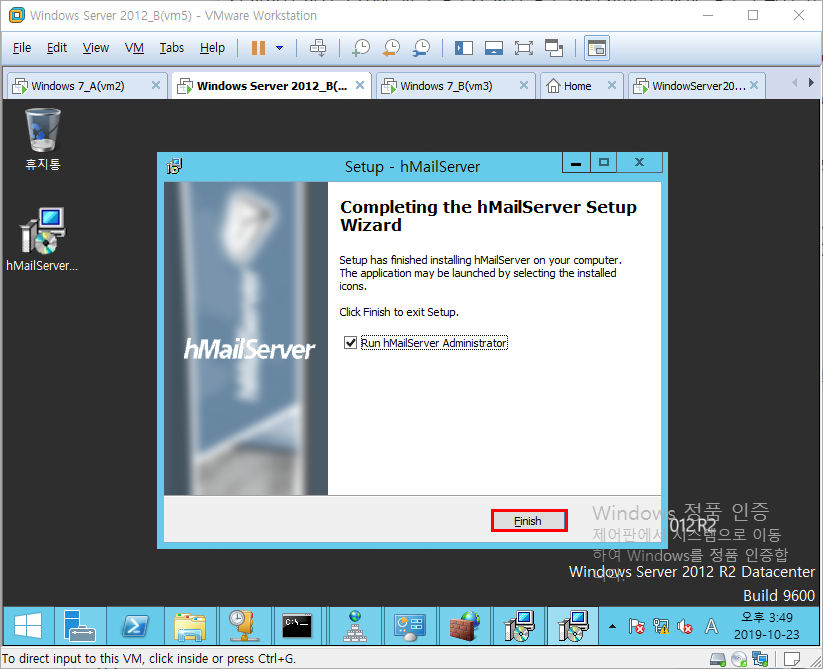823x669 pixels.
Task: Click CD/DVD drive status bar icon
Action: point(739,659)
